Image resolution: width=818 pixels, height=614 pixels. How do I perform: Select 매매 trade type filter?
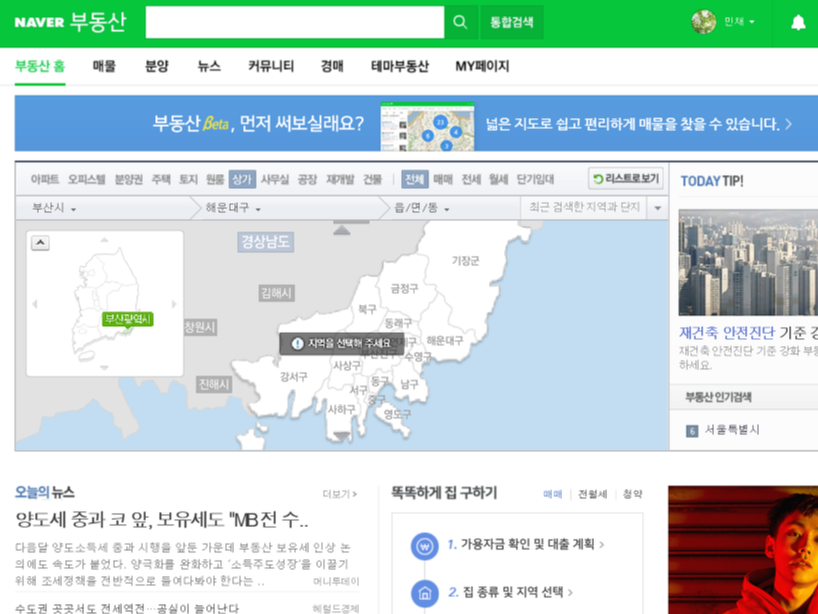443,179
